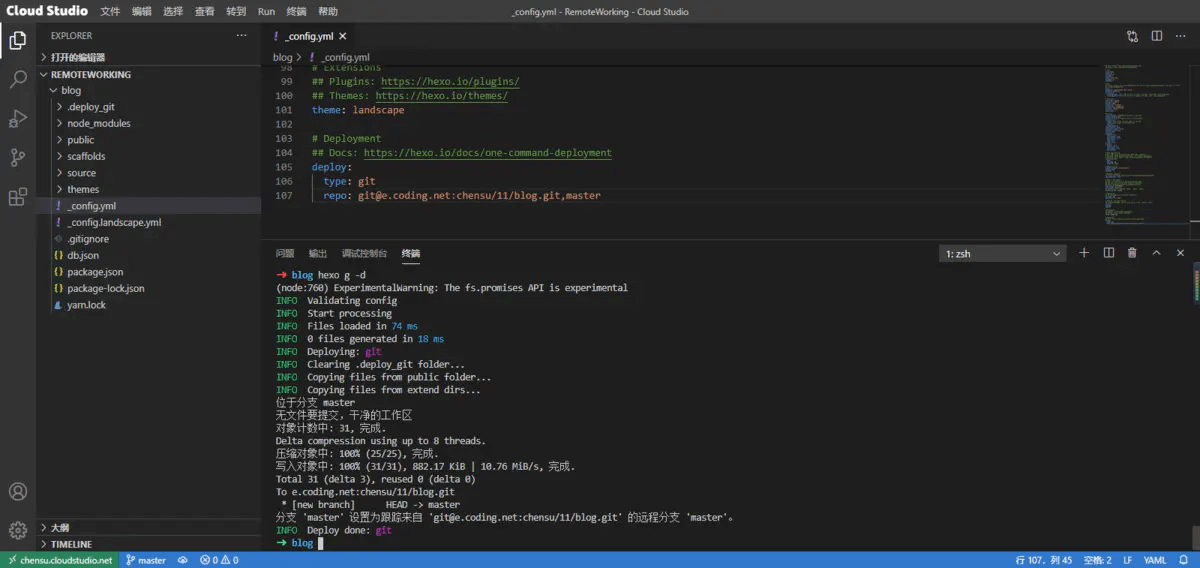Expand the themes folder

(149, 189)
